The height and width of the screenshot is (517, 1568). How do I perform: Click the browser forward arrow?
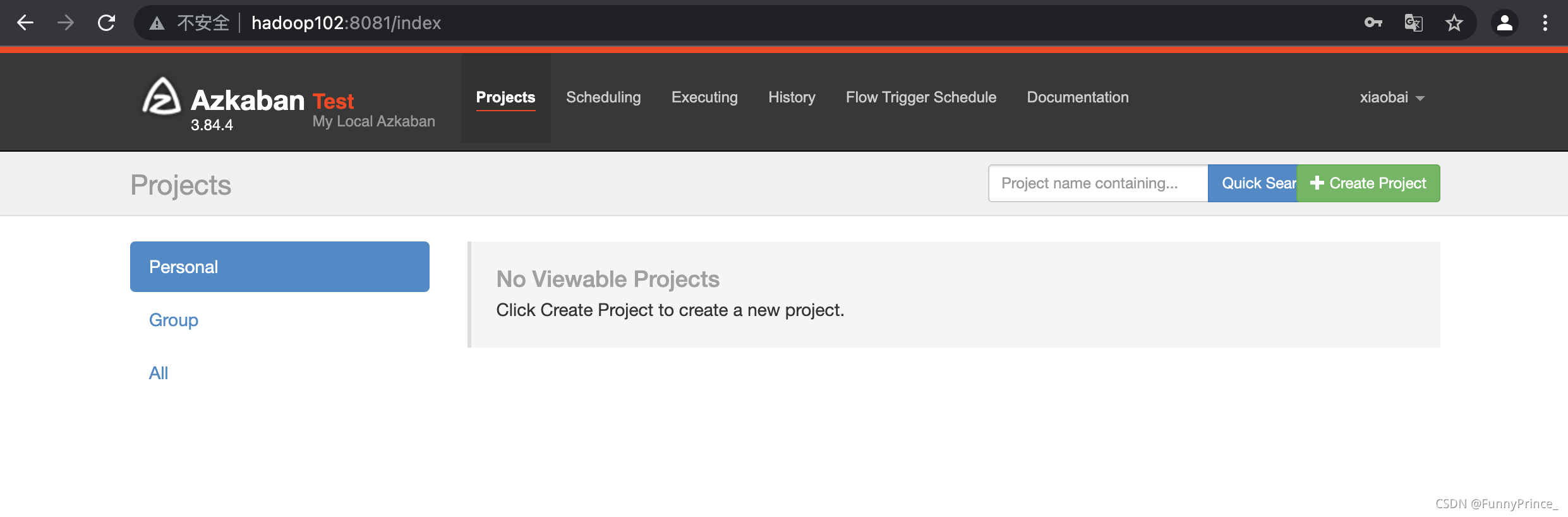tap(66, 23)
